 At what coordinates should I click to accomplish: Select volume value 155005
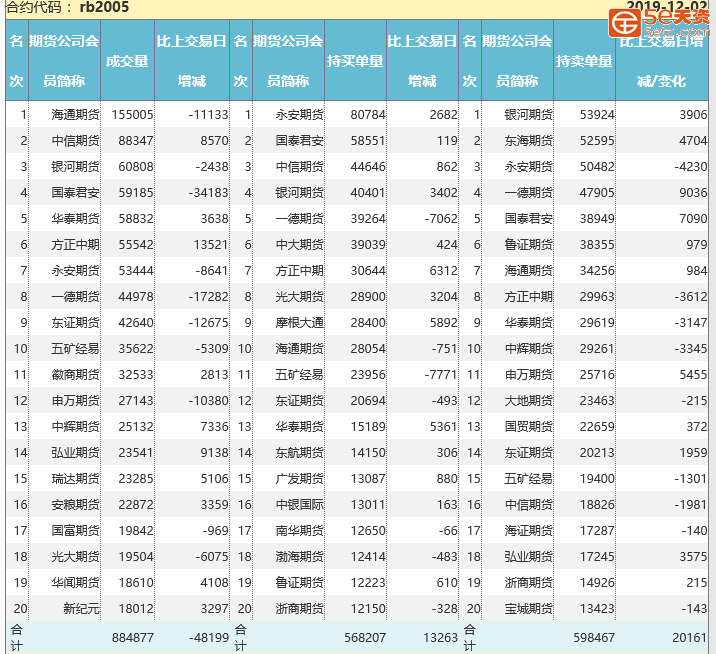[132, 115]
